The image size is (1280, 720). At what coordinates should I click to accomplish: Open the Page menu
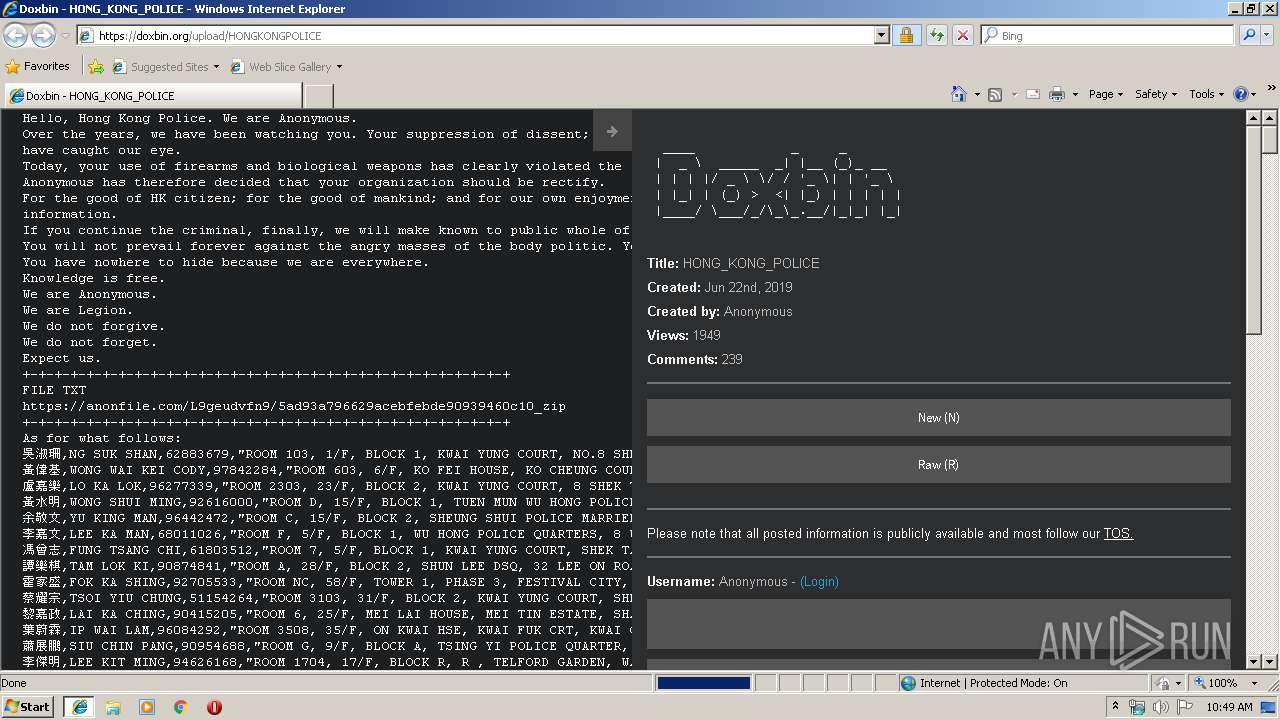[x=1106, y=94]
